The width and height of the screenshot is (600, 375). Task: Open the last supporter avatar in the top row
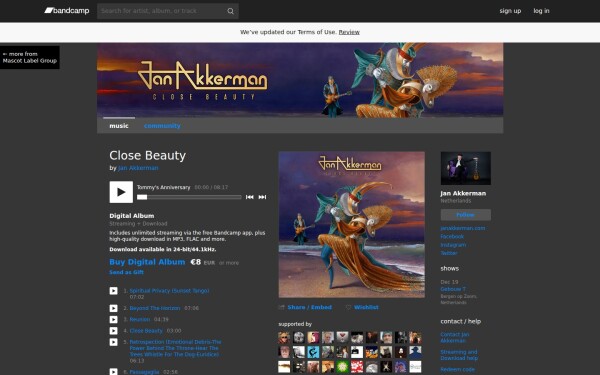coord(415,338)
